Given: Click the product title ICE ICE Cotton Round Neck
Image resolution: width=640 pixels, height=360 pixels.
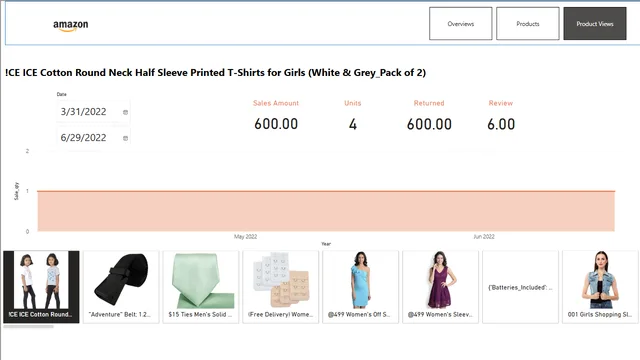Looking at the screenshot, I should click(216, 73).
